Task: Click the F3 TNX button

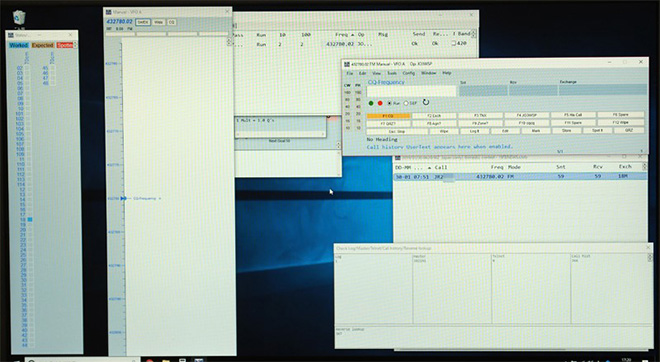Action: [x=480, y=115]
